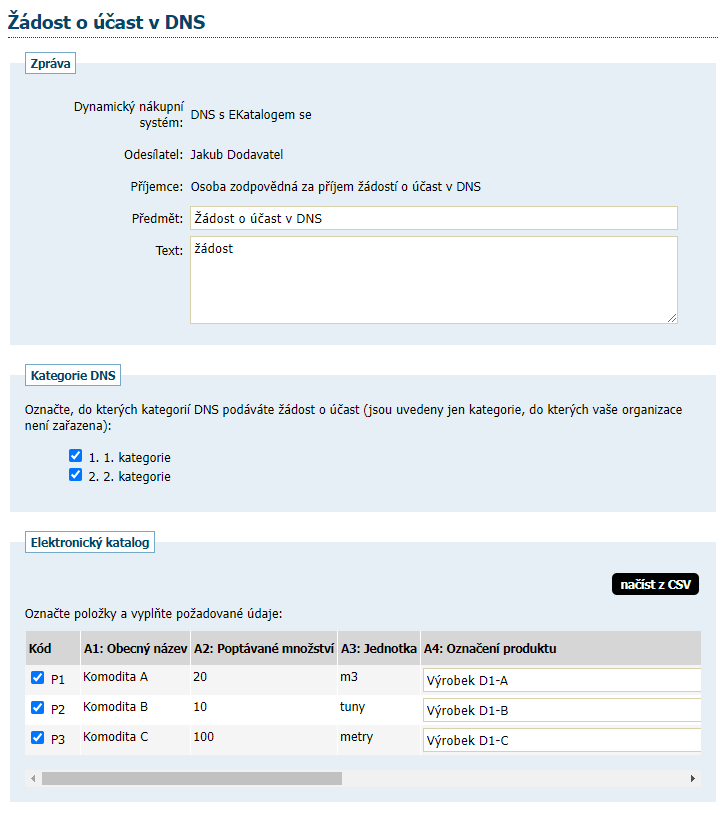Image resolution: width=727 pixels, height=815 pixels.
Task: Click the 'Kategorie DNS' section label
Action: tap(73, 376)
